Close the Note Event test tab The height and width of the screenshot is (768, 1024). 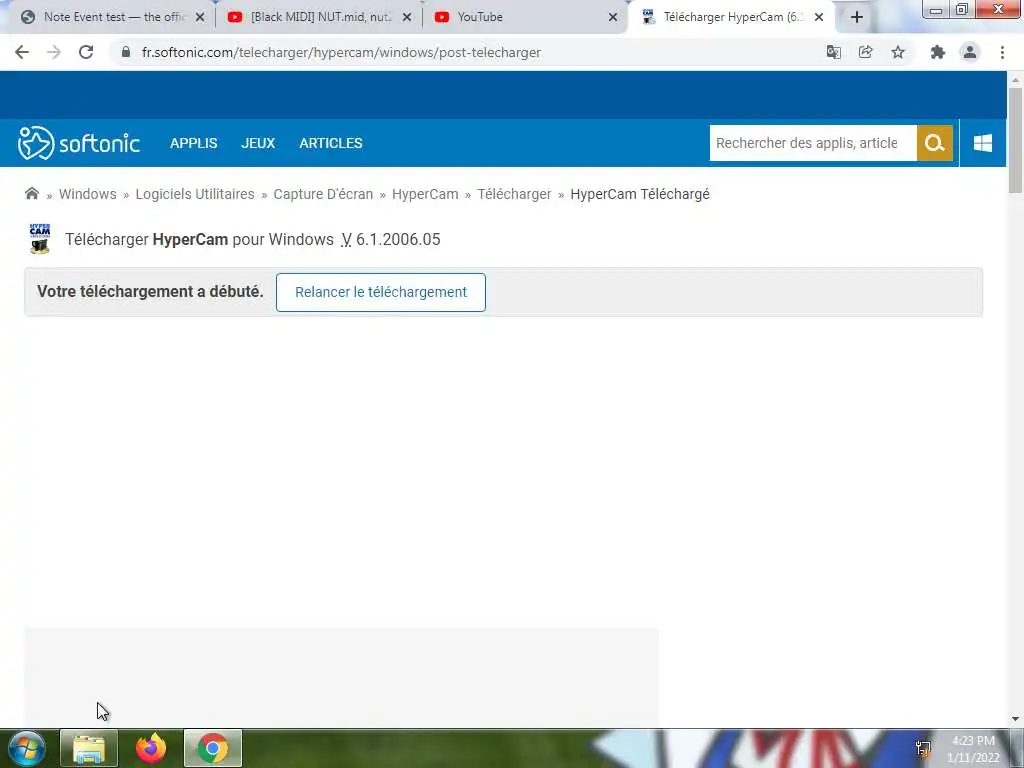[200, 17]
